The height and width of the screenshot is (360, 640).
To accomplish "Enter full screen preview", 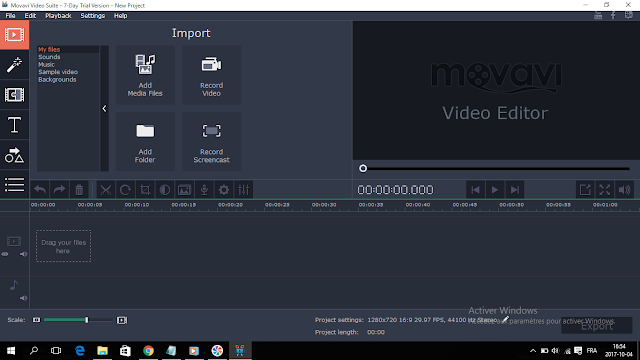I will pyautogui.click(x=604, y=190).
